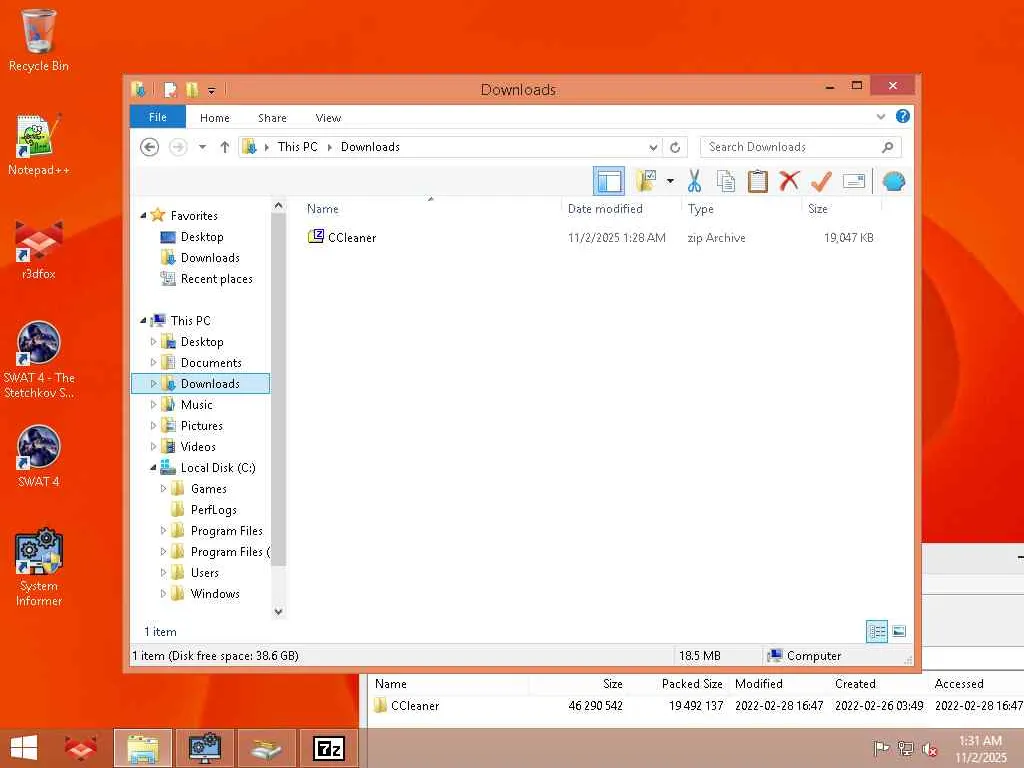
Task: Refresh the Downloads folder
Action: [675, 148]
